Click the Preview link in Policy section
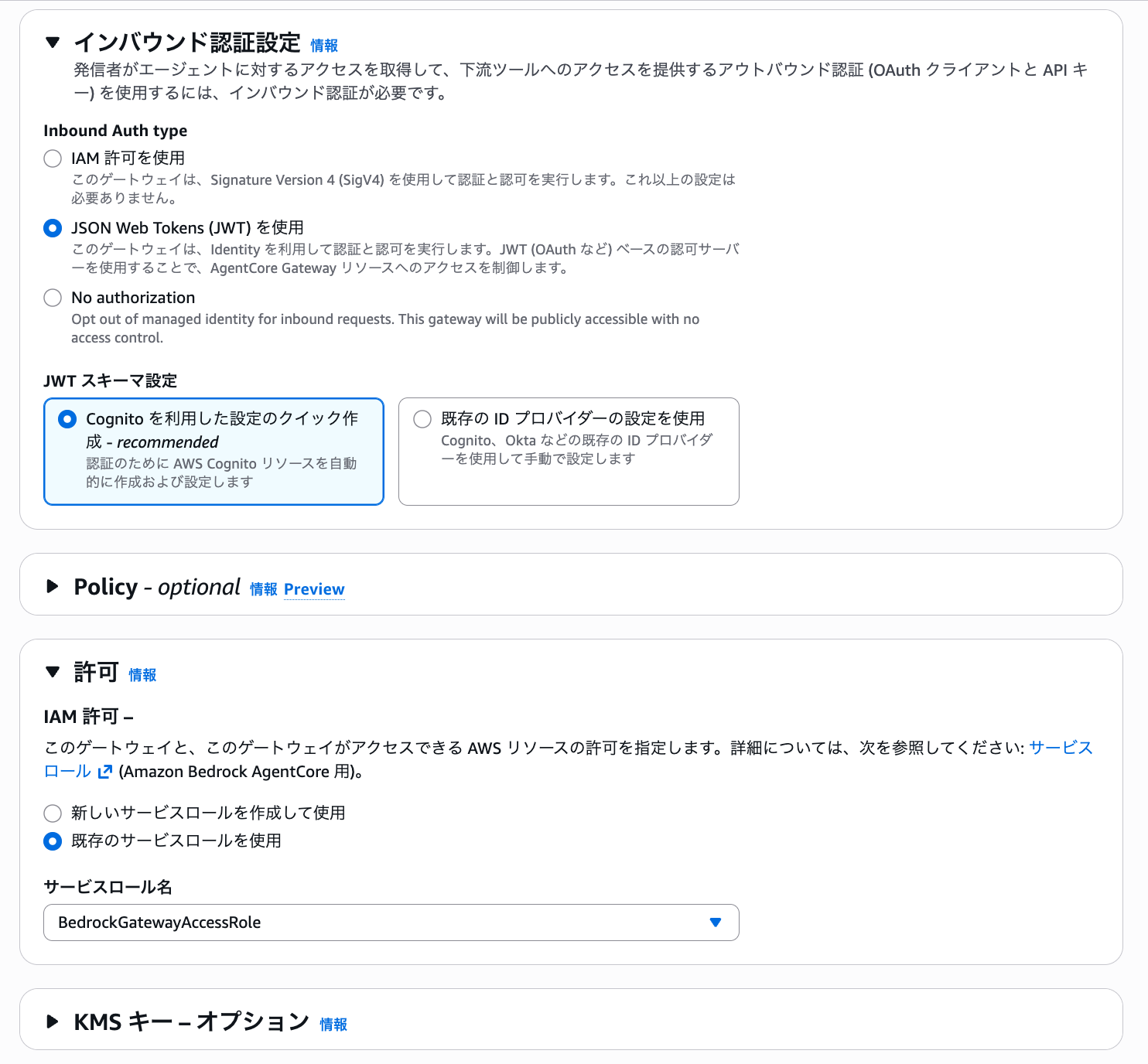Screen dimensions: 1148x1064 point(314,588)
